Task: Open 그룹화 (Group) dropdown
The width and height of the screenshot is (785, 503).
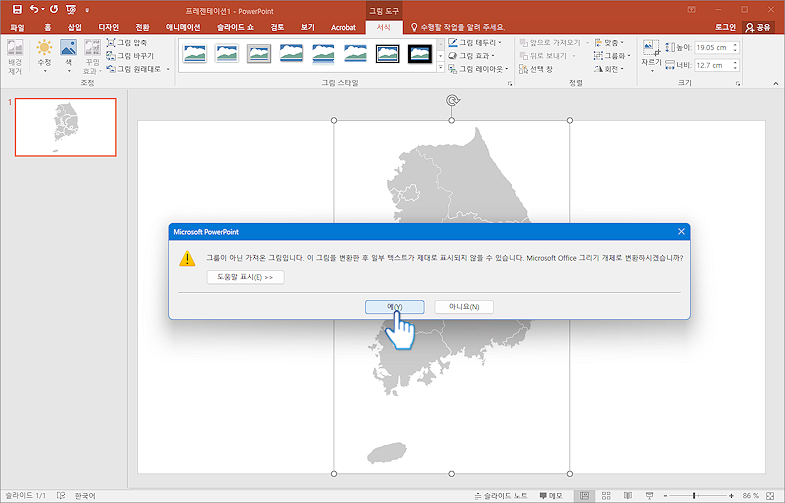Action: coord(612,56)
